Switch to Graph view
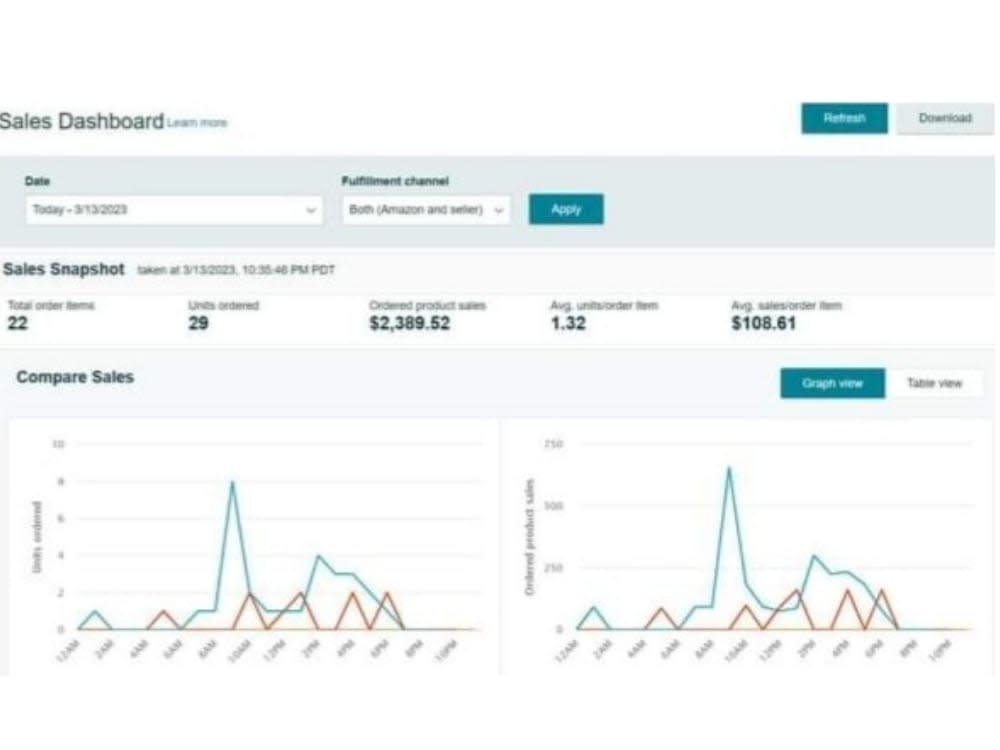Viewport: 1000px width, 750px height. pyautogui.click(x=832, y=383)
